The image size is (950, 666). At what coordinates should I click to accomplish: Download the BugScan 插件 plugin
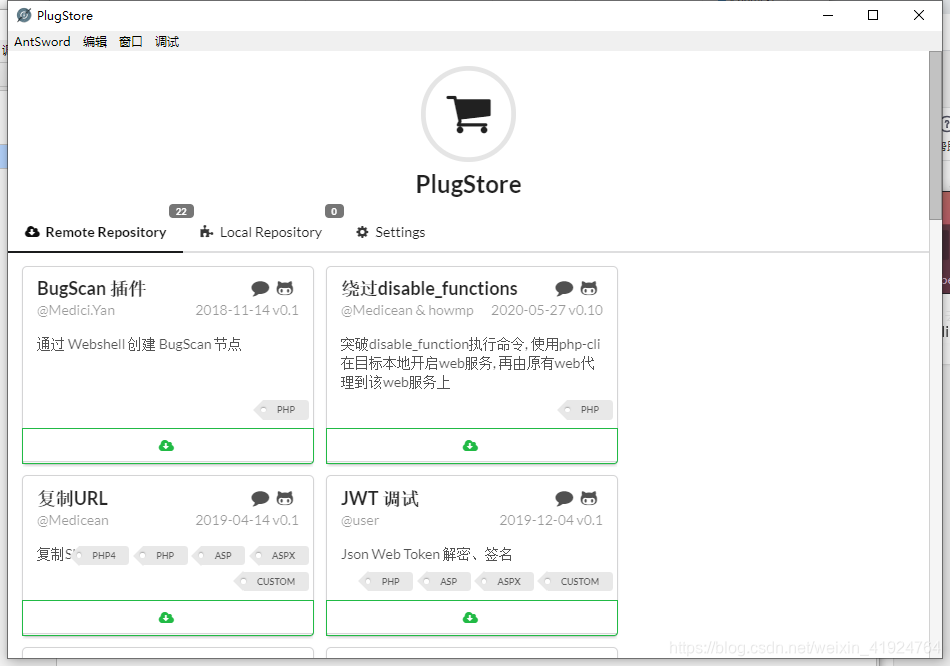[x=168, y=446]
